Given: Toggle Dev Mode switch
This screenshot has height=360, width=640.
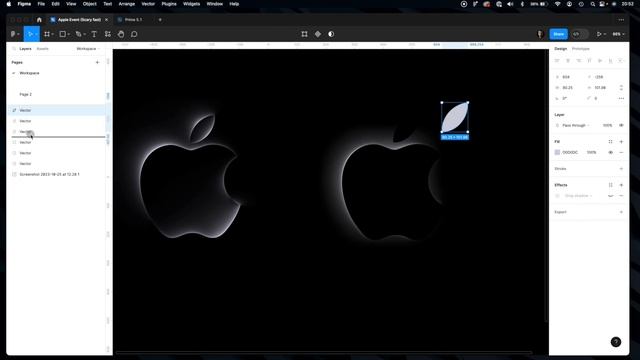Looking at the screenshot, I should 579,34.
